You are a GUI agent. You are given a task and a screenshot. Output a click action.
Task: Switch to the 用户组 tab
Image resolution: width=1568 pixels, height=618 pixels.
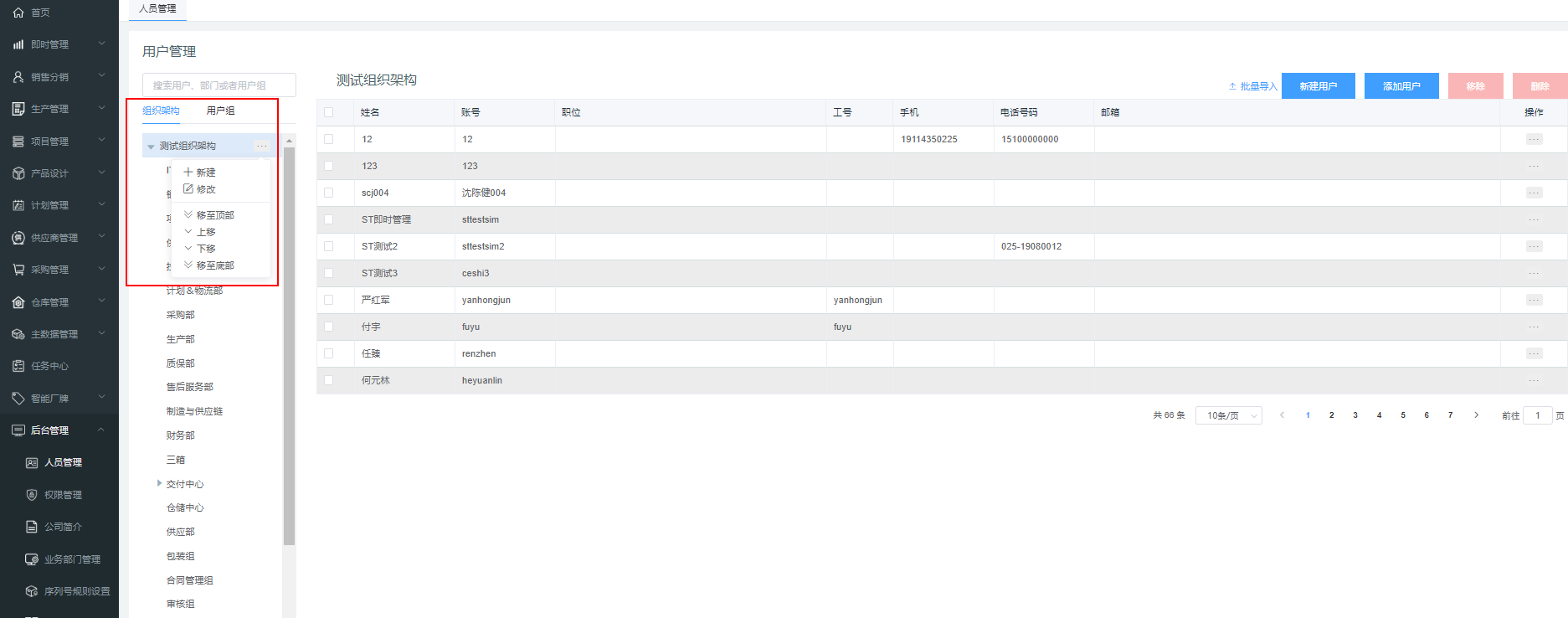pos(220,111)
